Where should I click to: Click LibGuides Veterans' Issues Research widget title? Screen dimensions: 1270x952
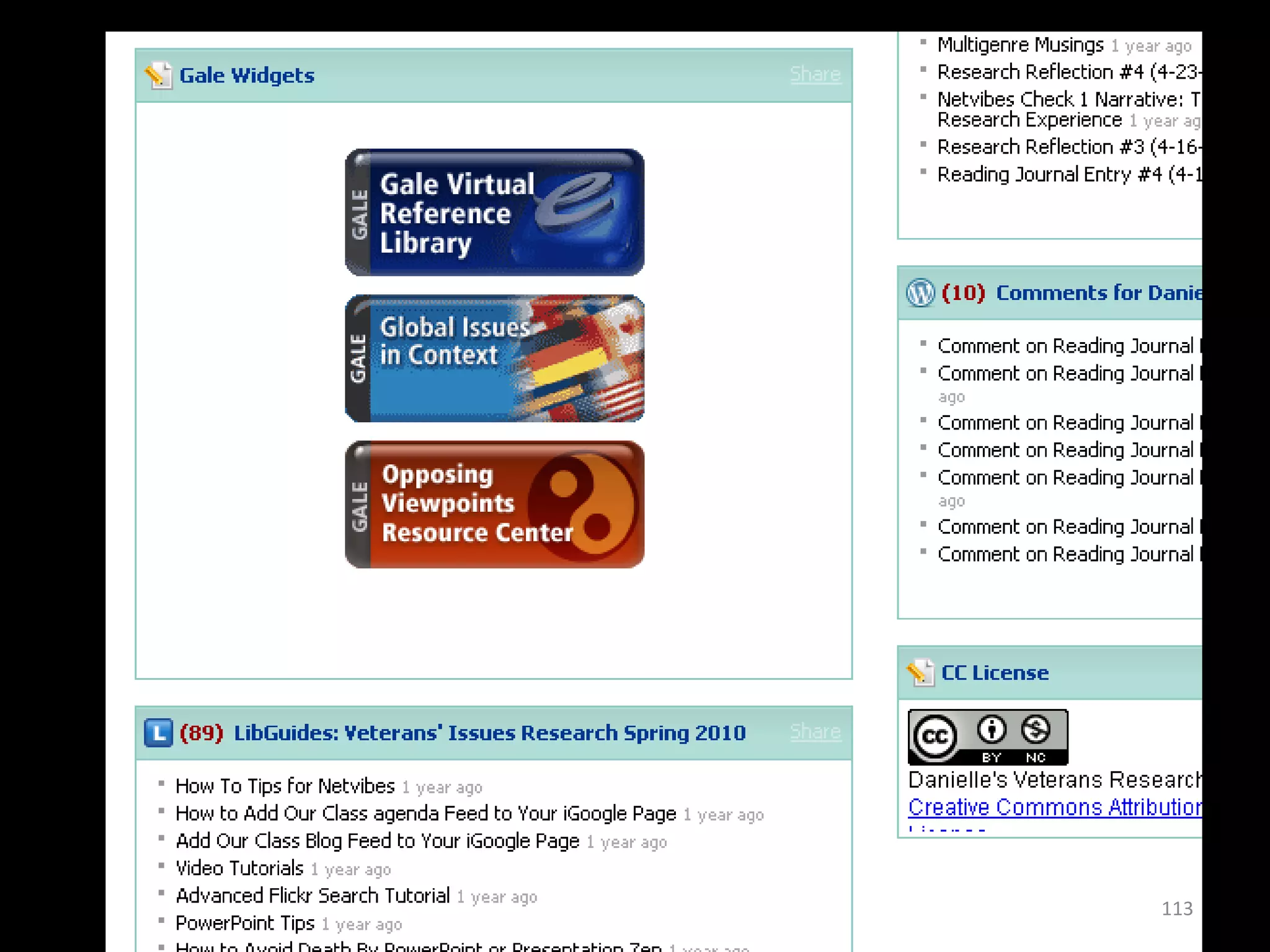pos(489,733)
